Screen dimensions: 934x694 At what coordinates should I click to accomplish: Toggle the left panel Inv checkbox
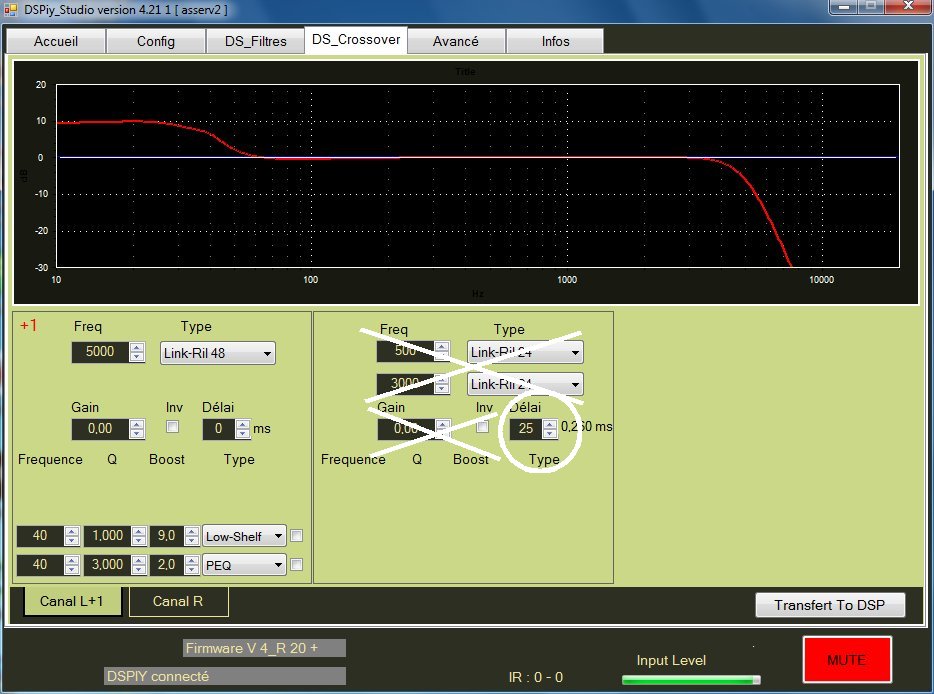tap(172, 427)
